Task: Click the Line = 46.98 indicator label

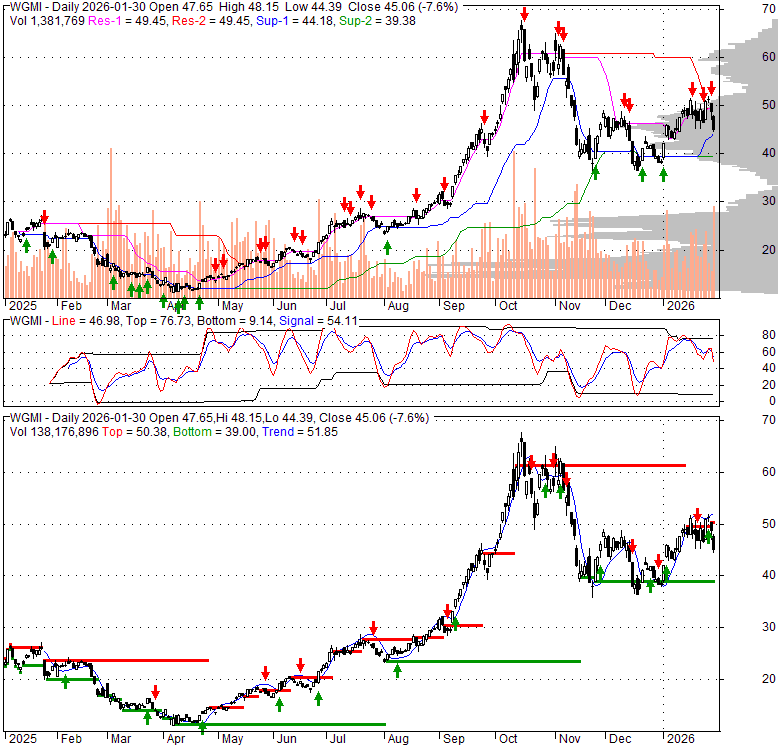Action: coord(86,321)
